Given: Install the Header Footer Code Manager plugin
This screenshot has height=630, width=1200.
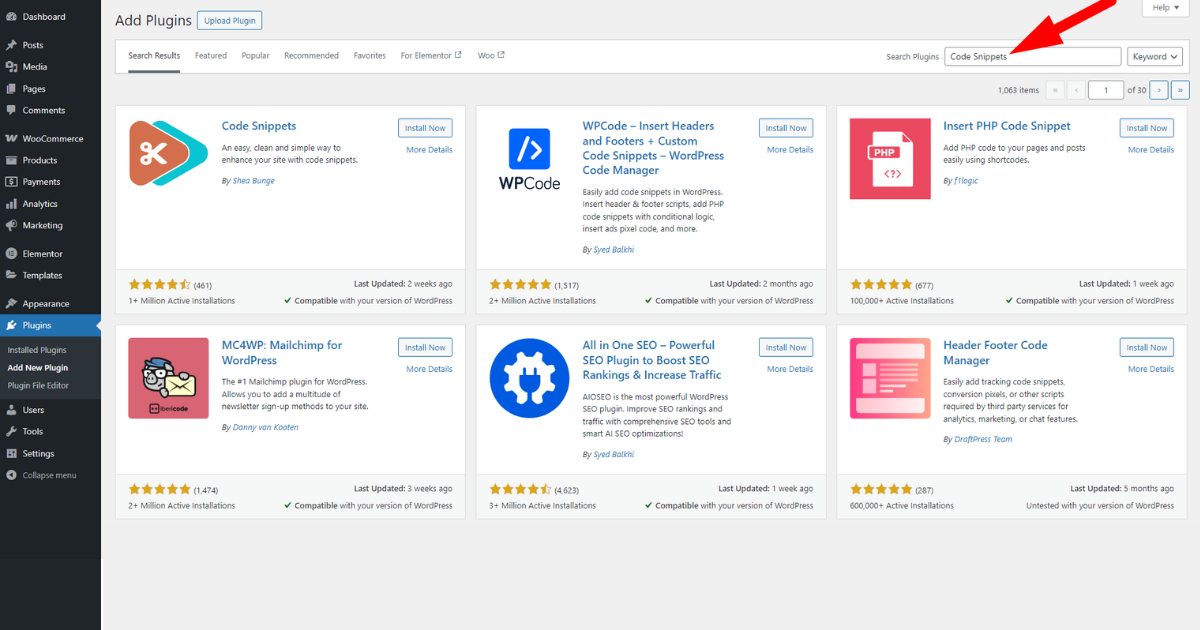Looking at the screenshot, I should (x=1147, y=347).
